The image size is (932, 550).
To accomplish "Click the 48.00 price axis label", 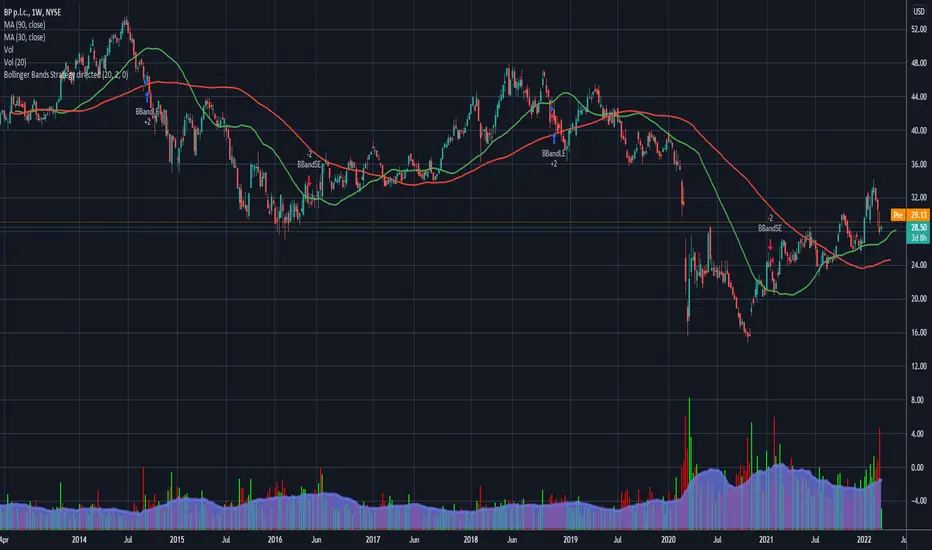I will (918, 62).
